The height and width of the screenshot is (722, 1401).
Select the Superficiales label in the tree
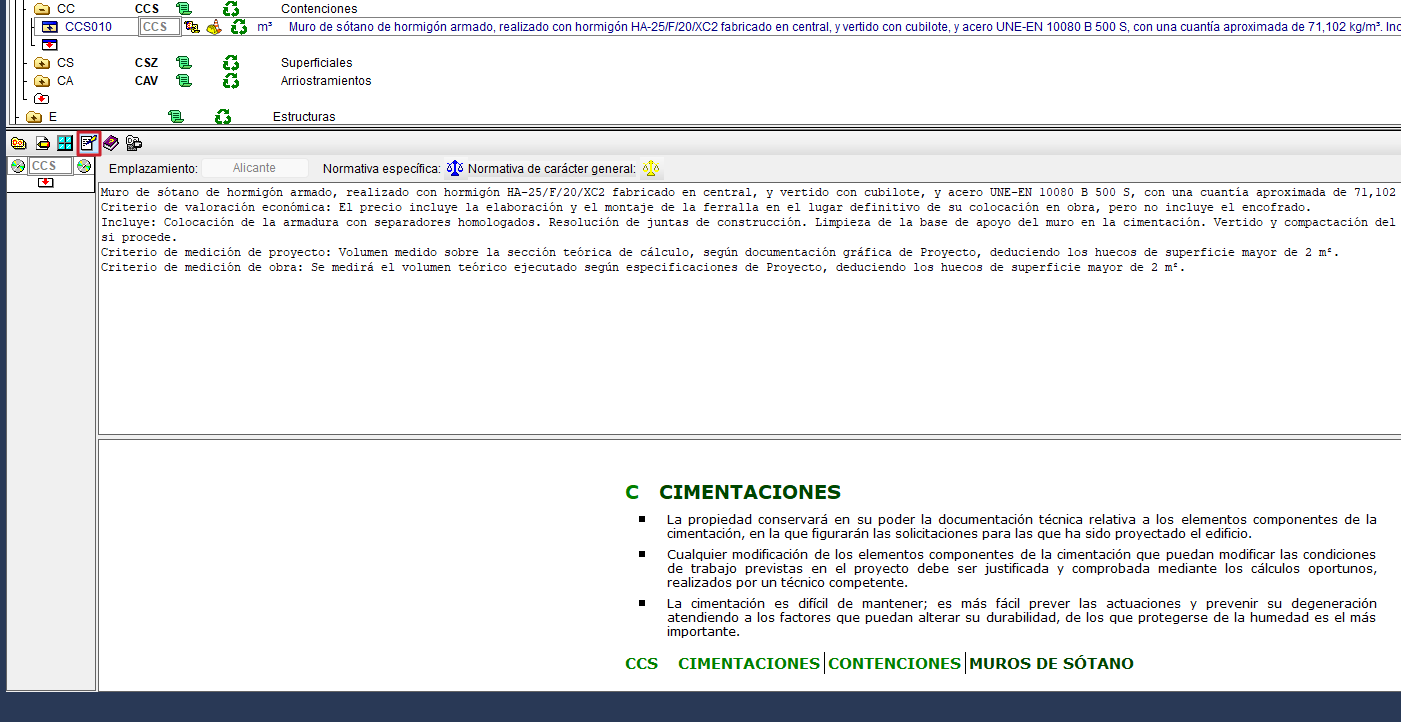pyautogui.click(x=317, y=63)
